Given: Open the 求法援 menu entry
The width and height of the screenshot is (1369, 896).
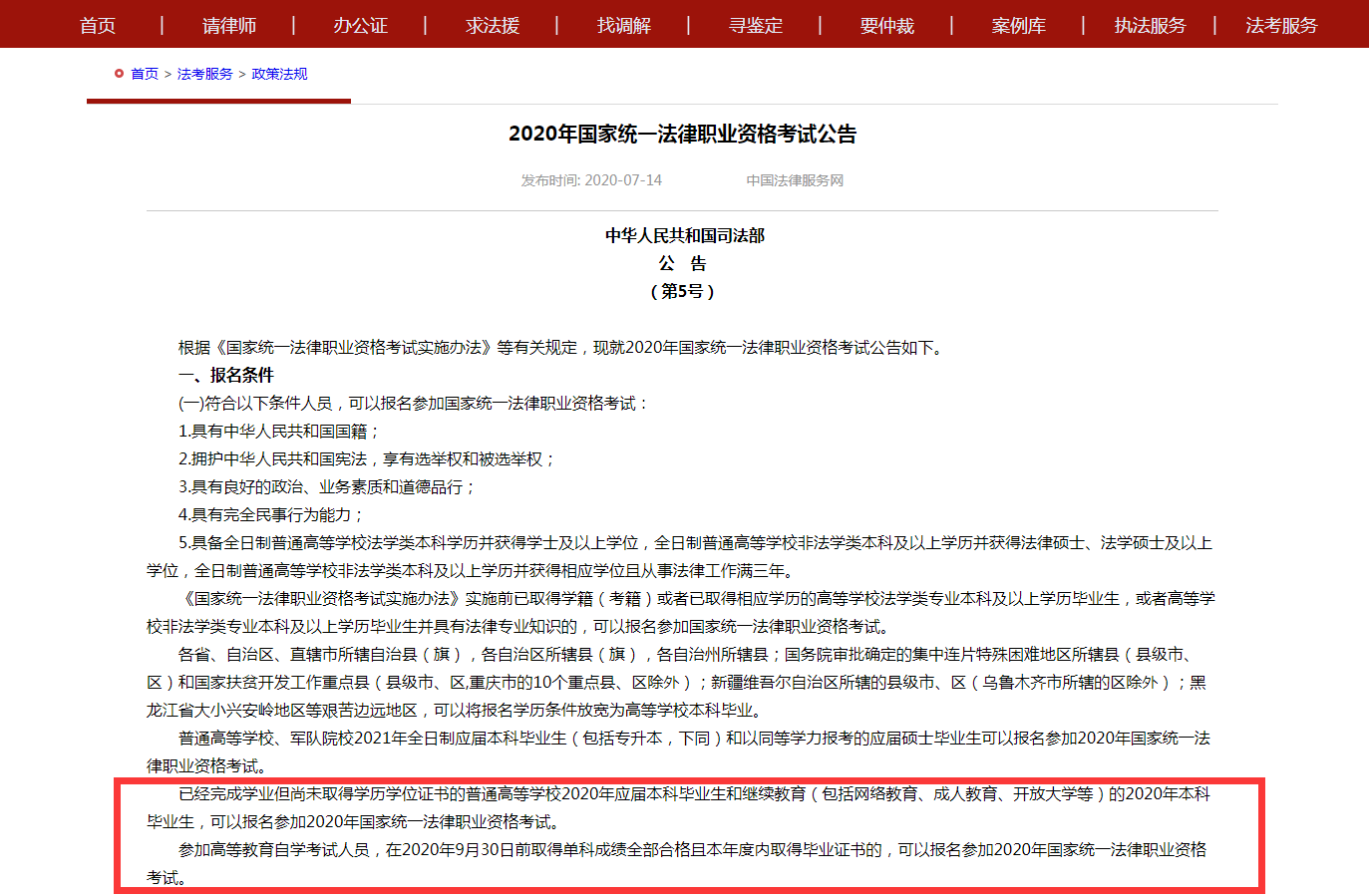Looking at the screenshot, I should tap(493, 25).
